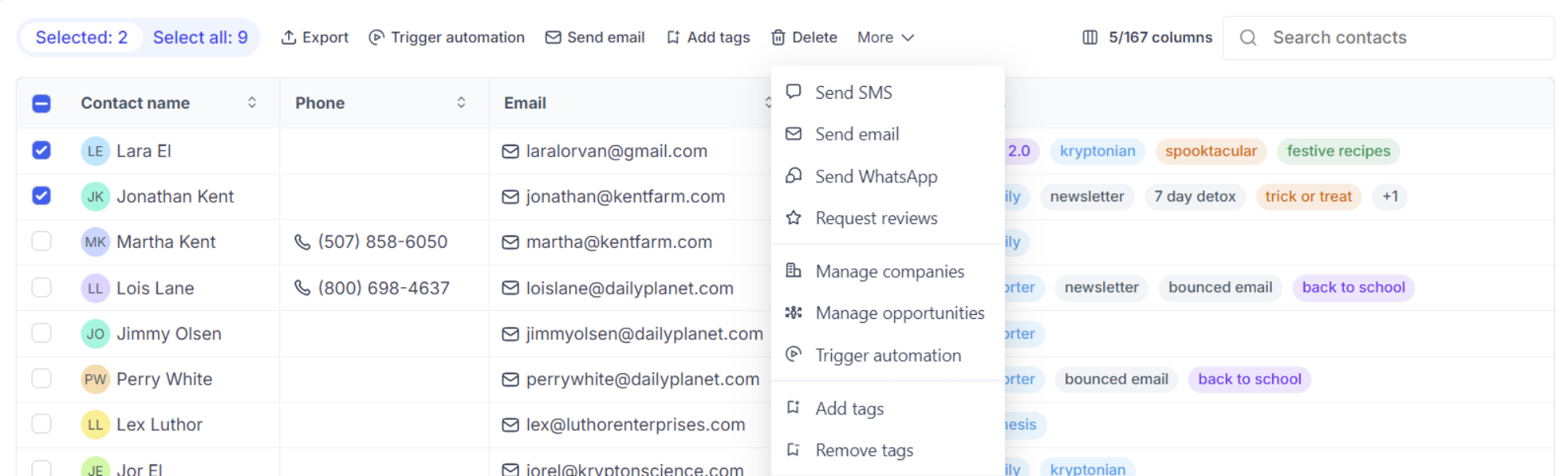Click the Trigger automation toolbar icon
1568x476 pixels.
click(x=376, y=37)
